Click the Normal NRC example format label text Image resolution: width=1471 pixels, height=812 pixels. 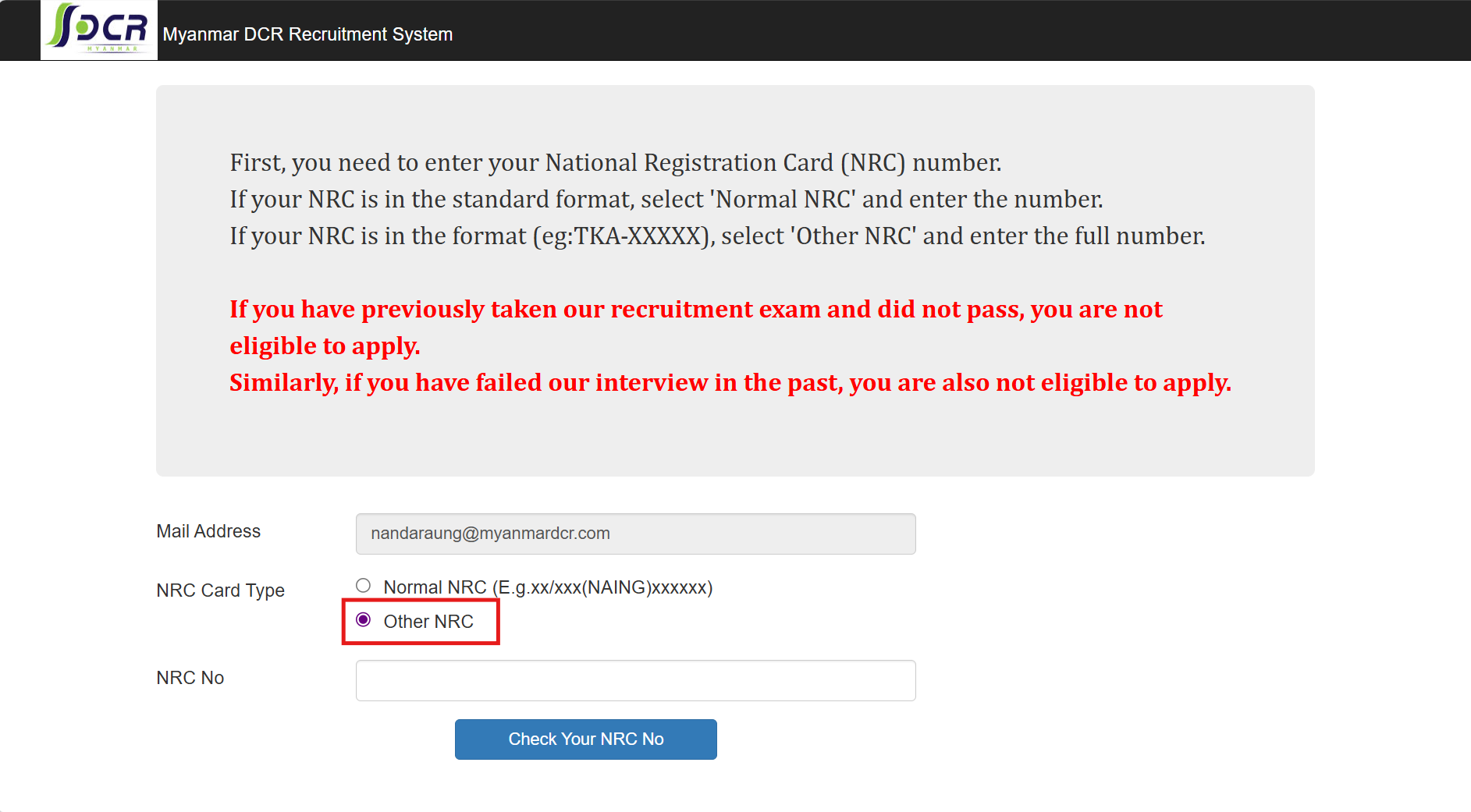tap(548, 587)
